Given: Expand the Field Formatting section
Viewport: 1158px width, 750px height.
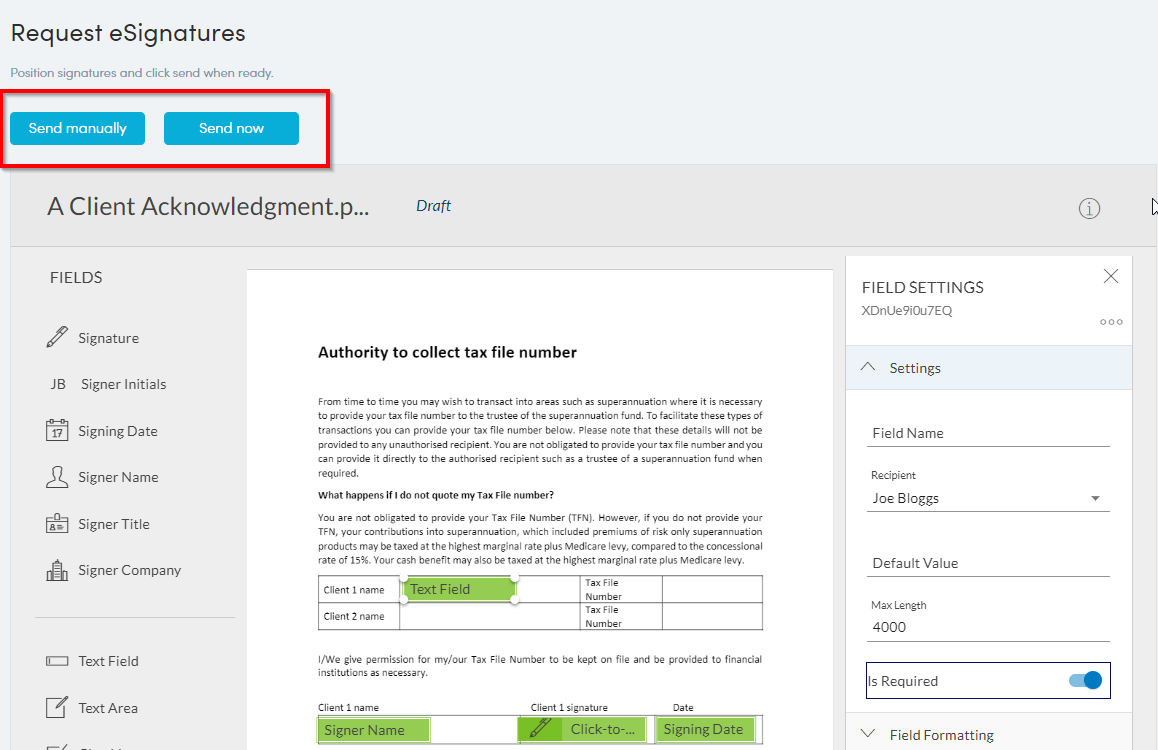Looking at the screenshot, I should click(867, 735).
